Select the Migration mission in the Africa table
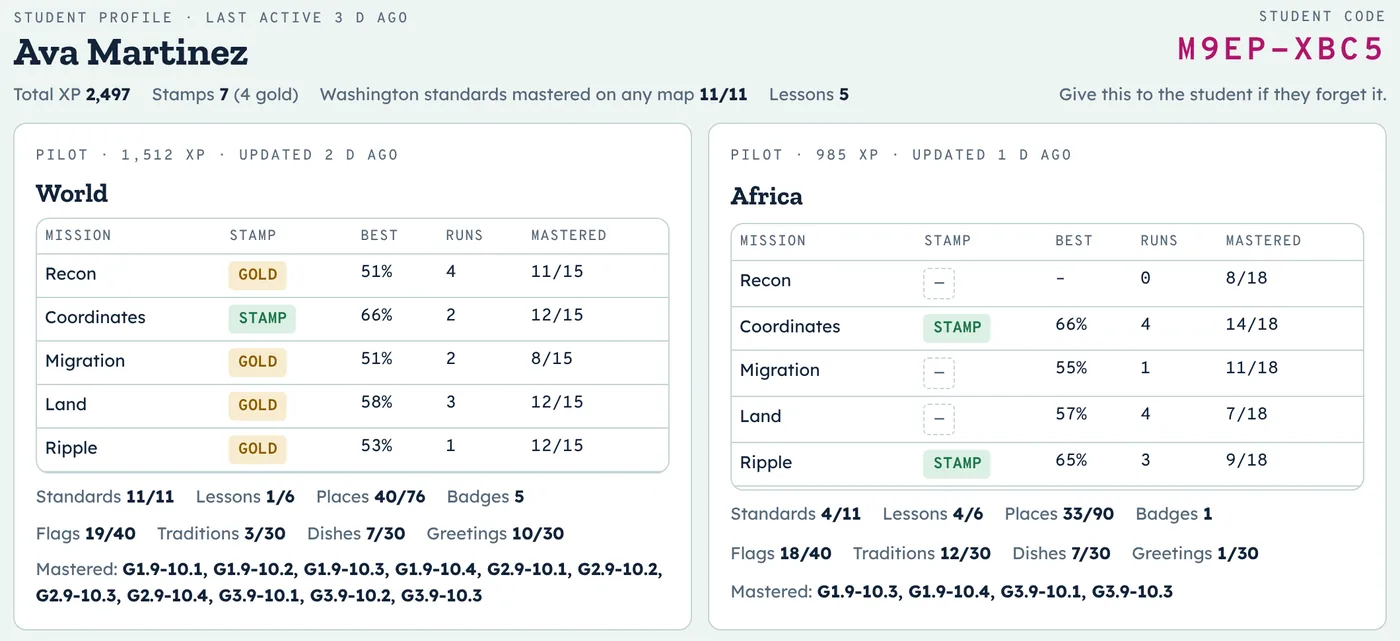 780,370
